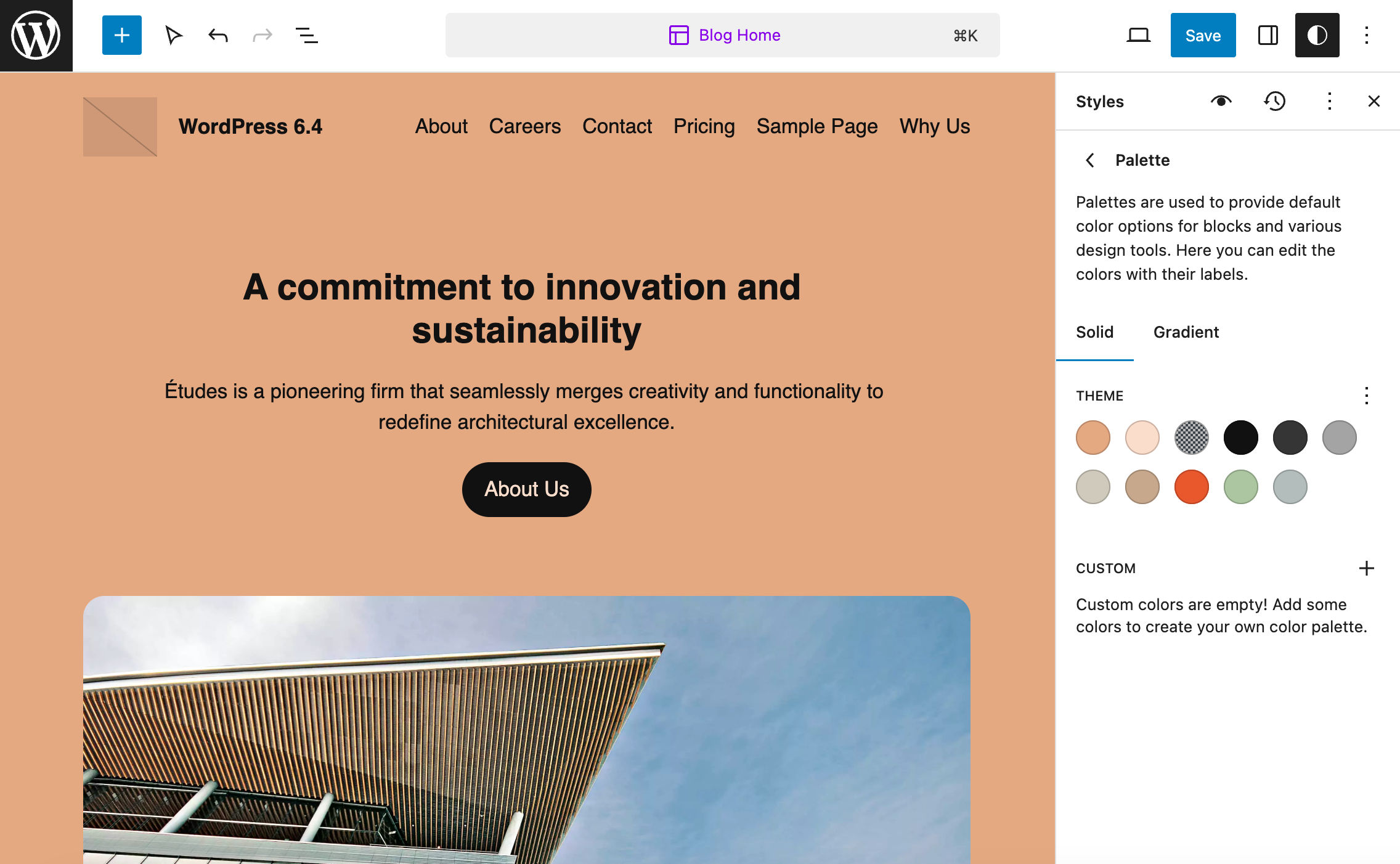Image resolution: width=1400 pixels, height=864 pixels.
Task: Click the Blog Home template label
Action: point(739,35)
